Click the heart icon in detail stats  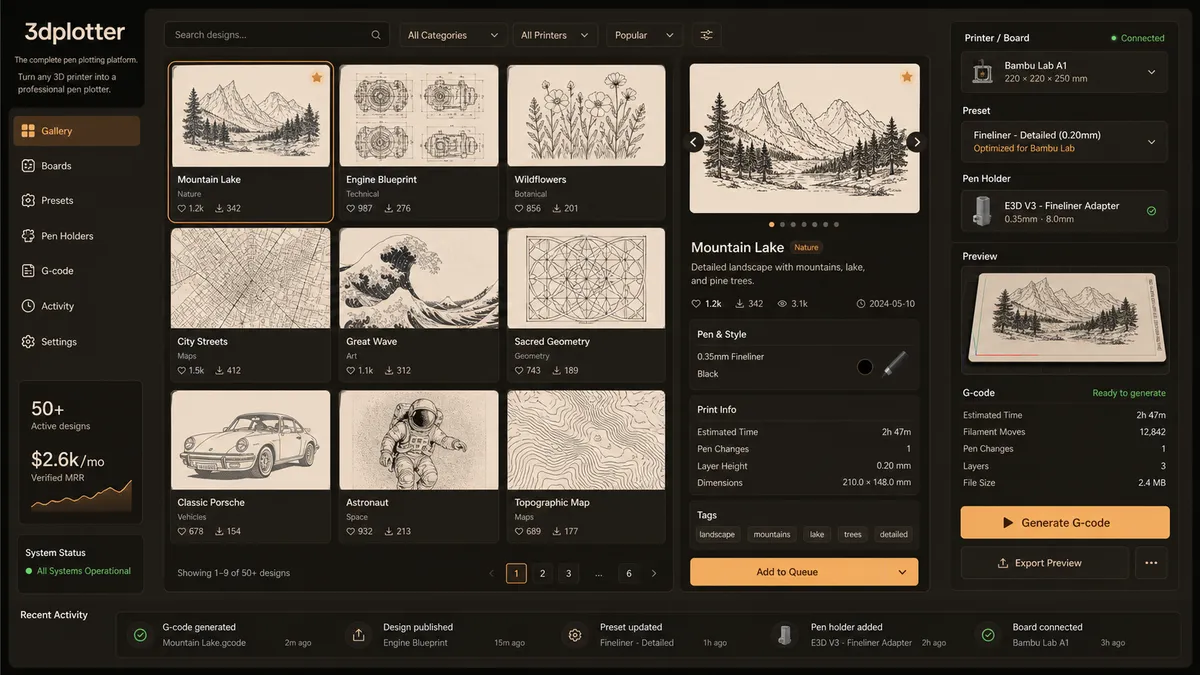pyautogui.click(x=696, y=303)
